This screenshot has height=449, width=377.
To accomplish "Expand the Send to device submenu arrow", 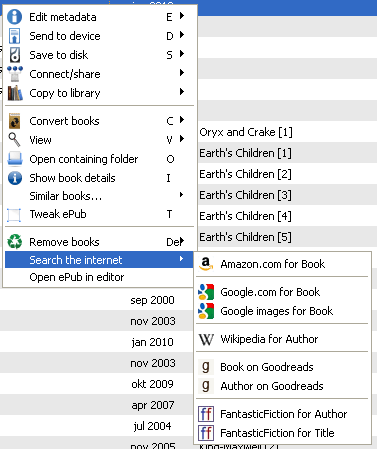I will click(182, 35).
